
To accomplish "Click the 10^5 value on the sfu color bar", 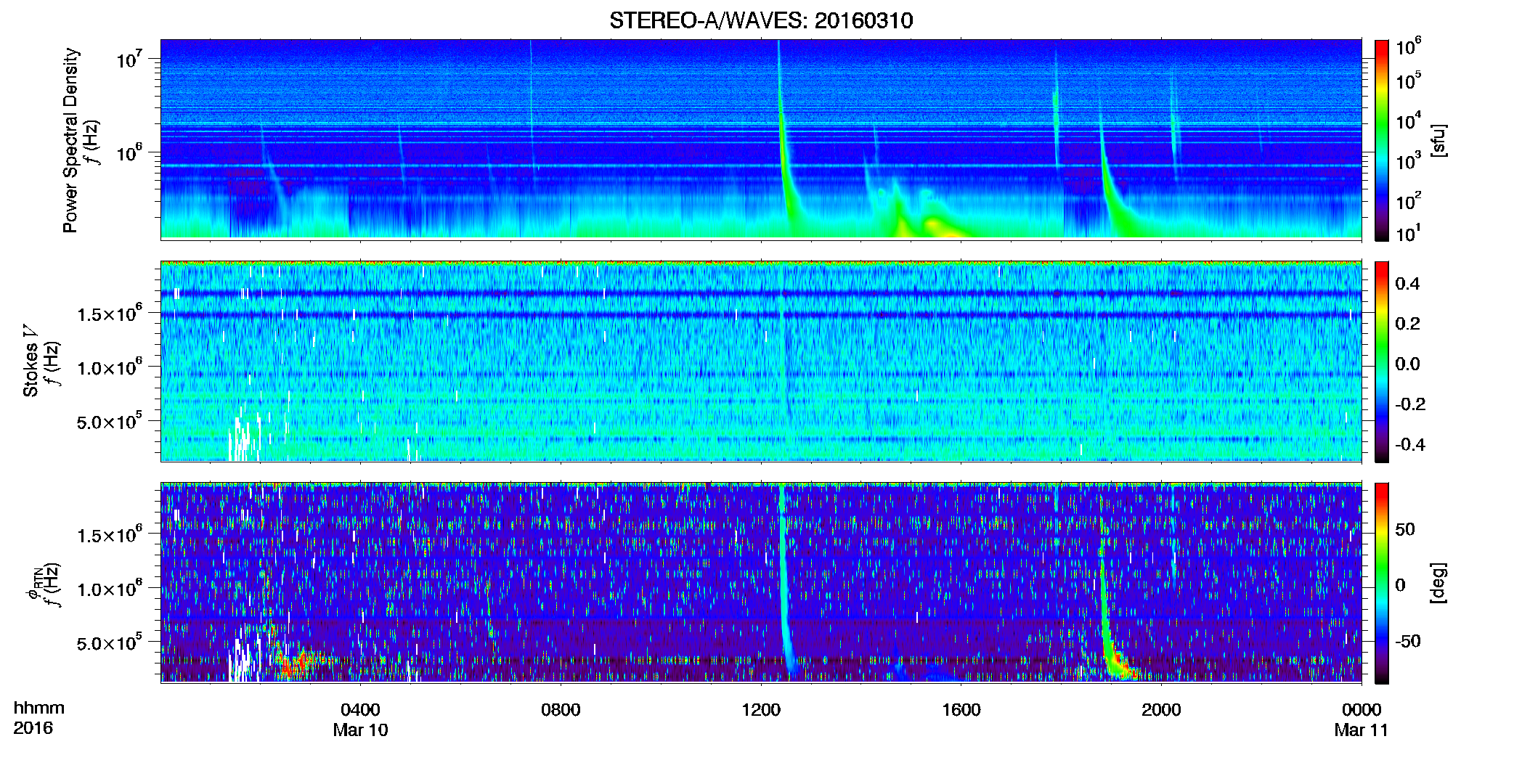I will point(1409,81).
